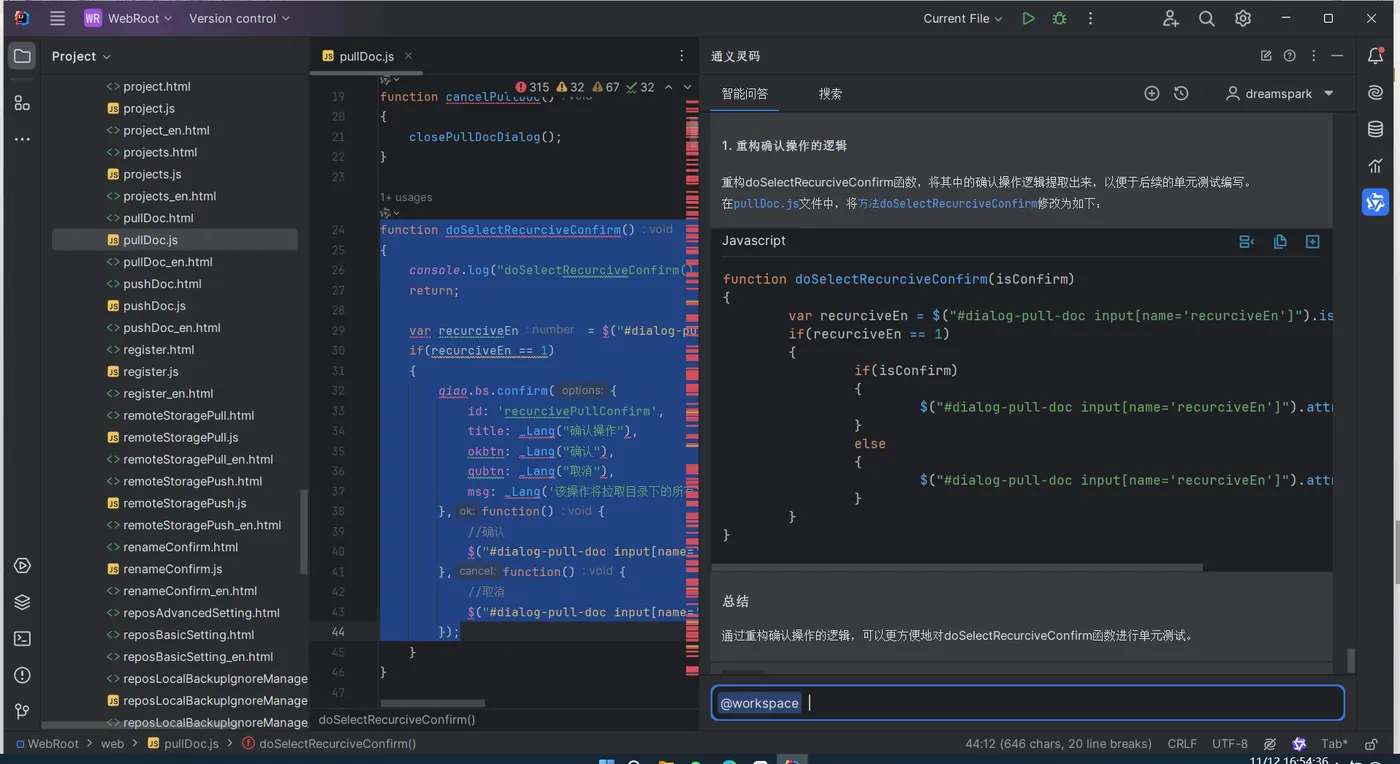Click the pullDoc.js breadcrumb
Screen dimensions: 1400x764
183,744
